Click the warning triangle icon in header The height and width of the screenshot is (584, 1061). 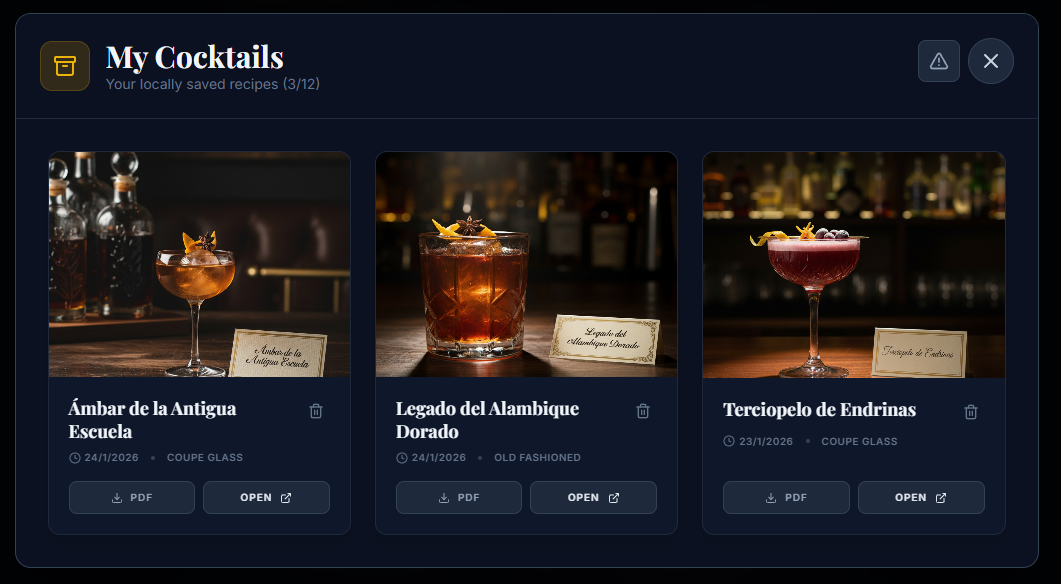pyautogui.click(x=939, y=61)
